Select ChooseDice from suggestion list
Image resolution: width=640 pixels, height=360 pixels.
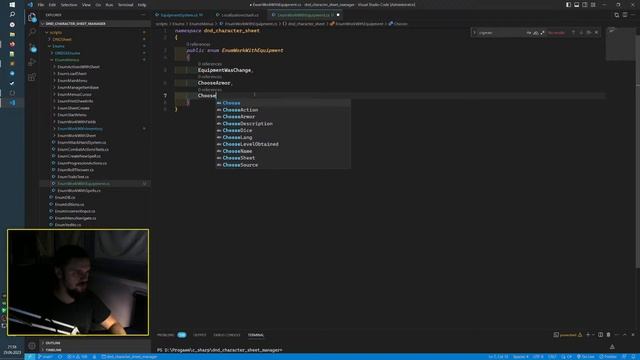click(283, 131)
